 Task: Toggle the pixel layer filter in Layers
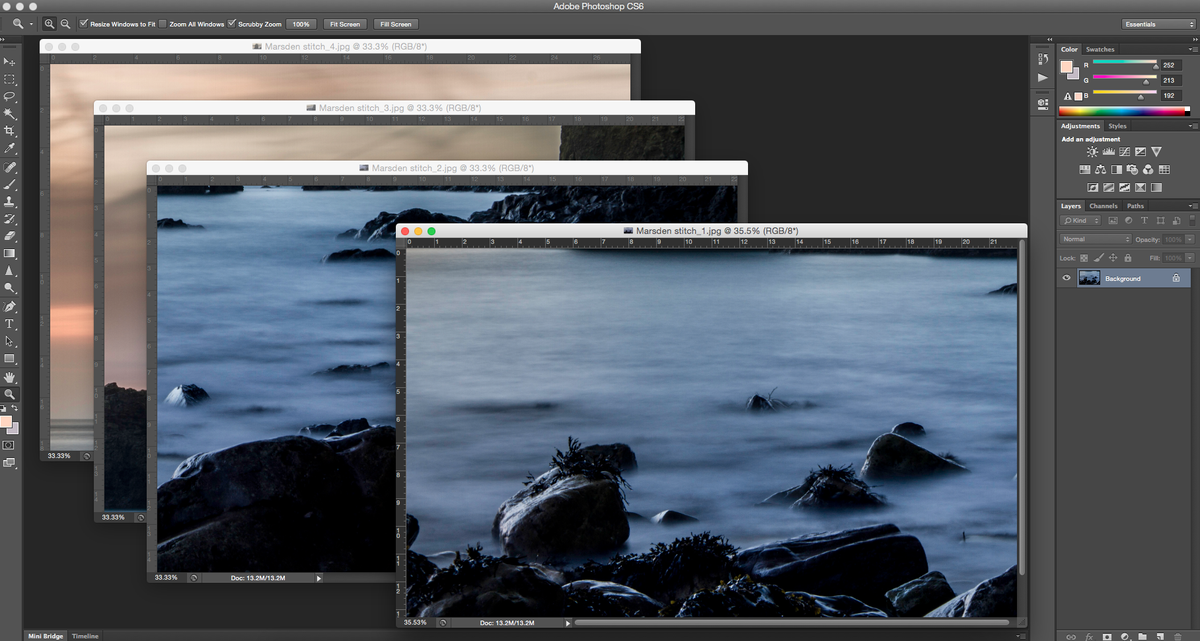(x=1112, y=220)
